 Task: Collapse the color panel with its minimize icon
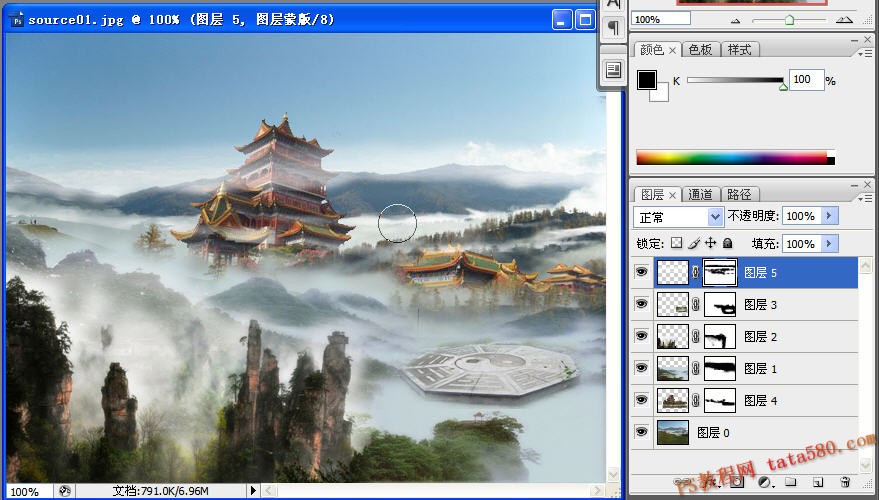[854, 40]
